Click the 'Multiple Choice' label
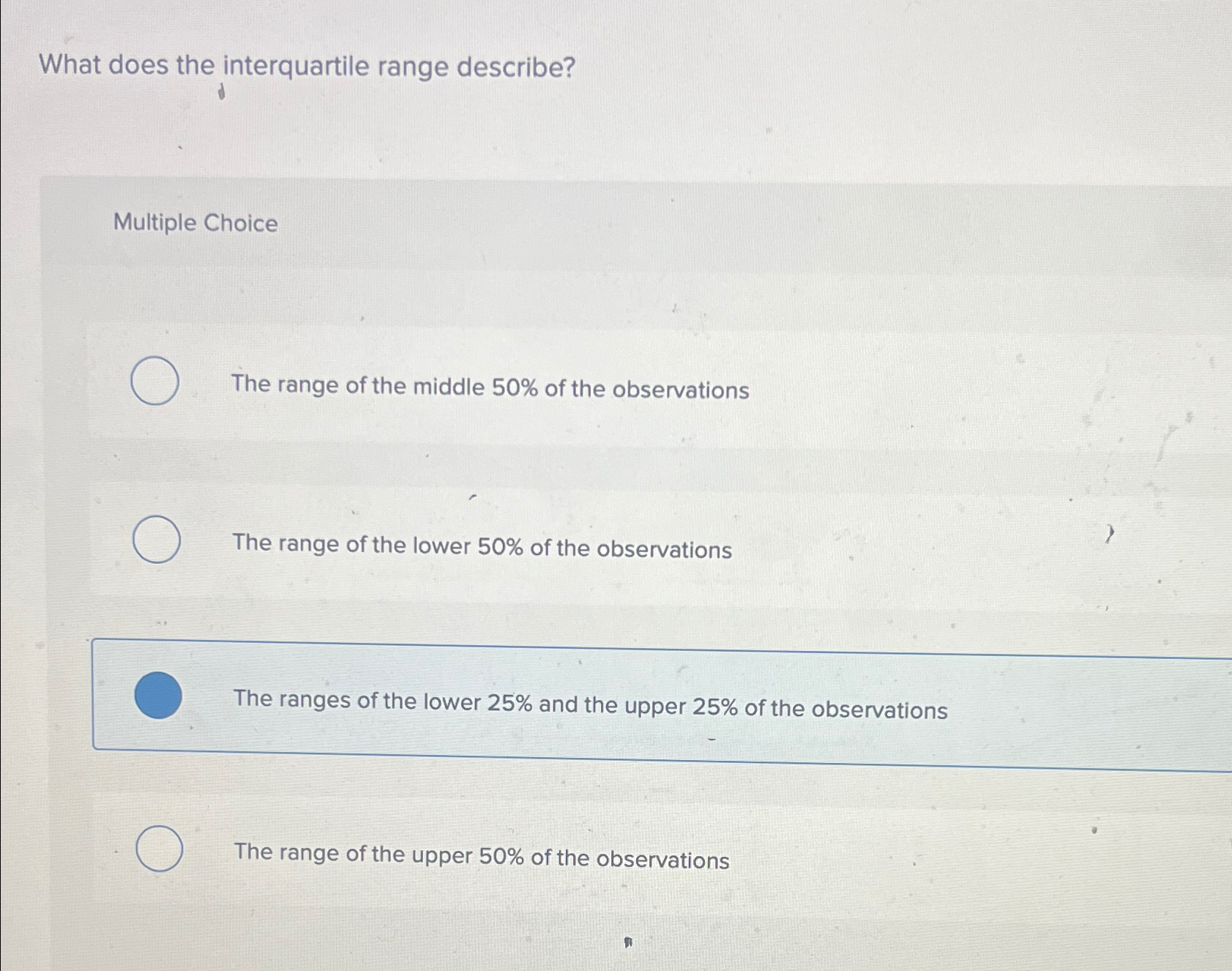1232x971 pixels. click(x=195, y=224)
